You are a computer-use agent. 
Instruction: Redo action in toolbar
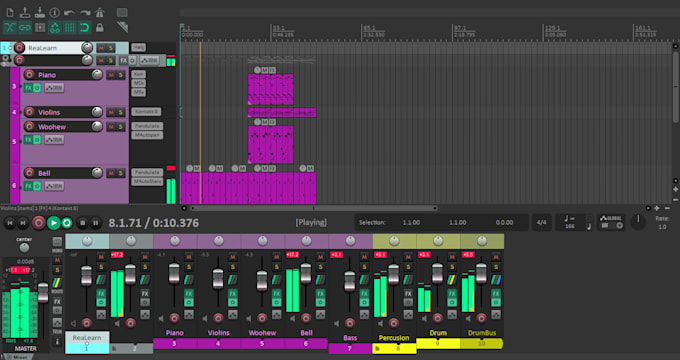(x=85, y=13)
